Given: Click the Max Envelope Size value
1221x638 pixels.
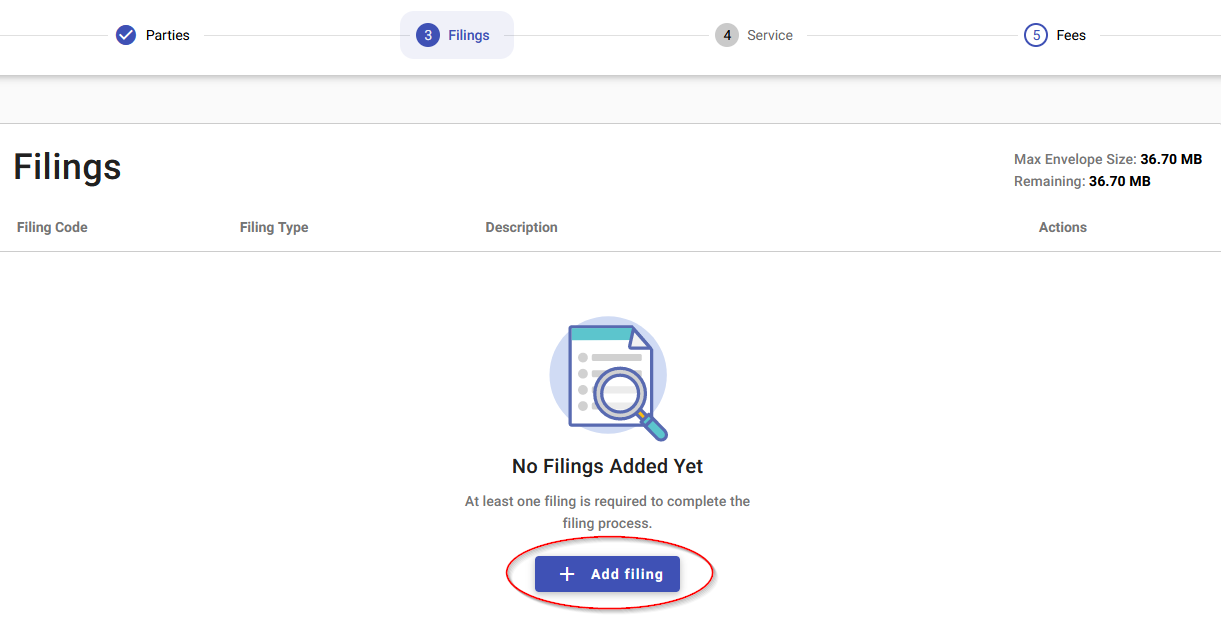Looking at the screenshot, I should 1170,159.
